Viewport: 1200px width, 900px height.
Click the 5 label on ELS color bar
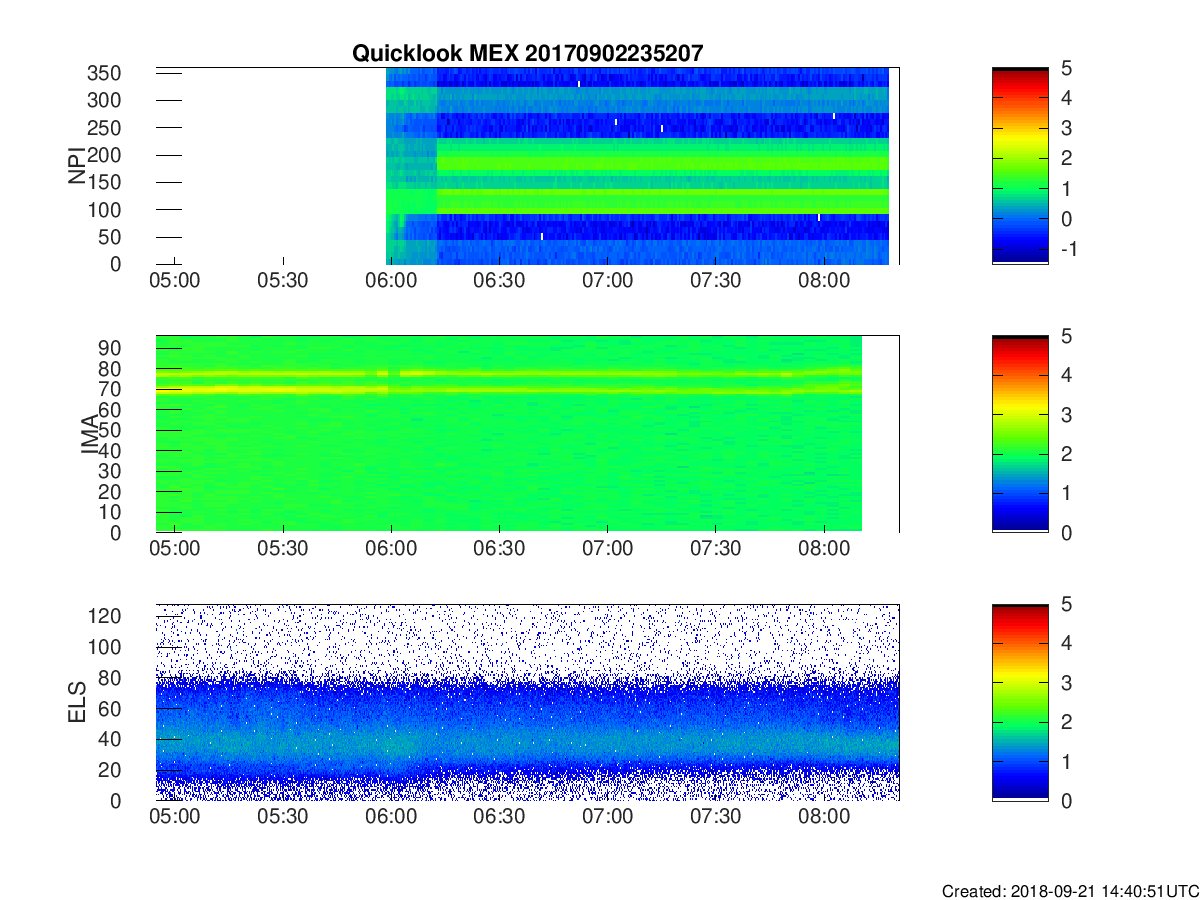[1066, 604]
